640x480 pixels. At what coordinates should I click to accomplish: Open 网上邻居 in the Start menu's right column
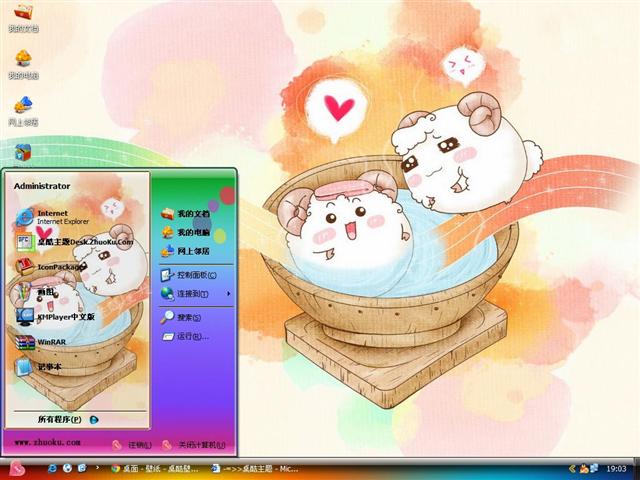point(185,251)
